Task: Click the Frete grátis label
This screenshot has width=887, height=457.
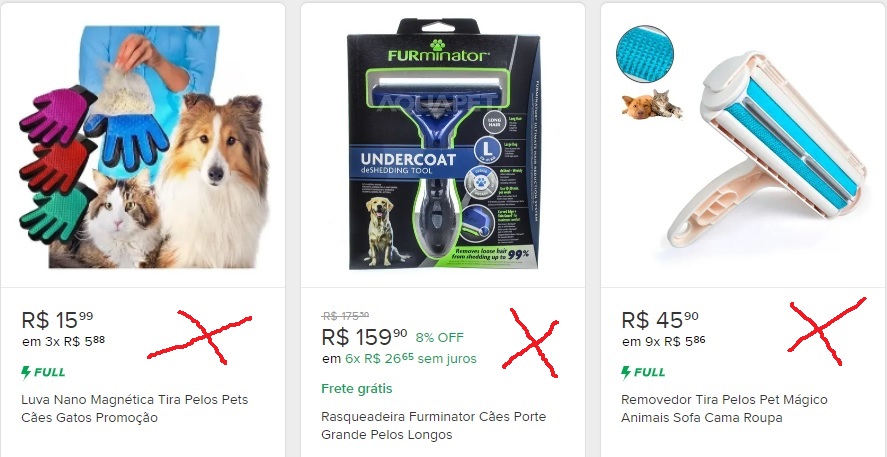Action: [x=356, y=389]
